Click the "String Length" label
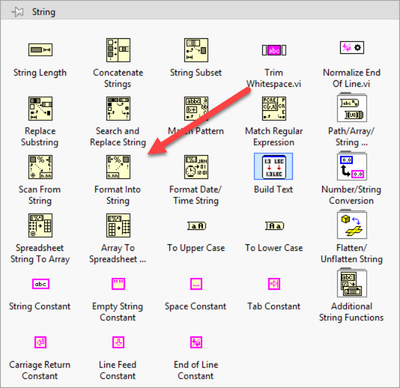400x388 pixels. coord(40,73)
